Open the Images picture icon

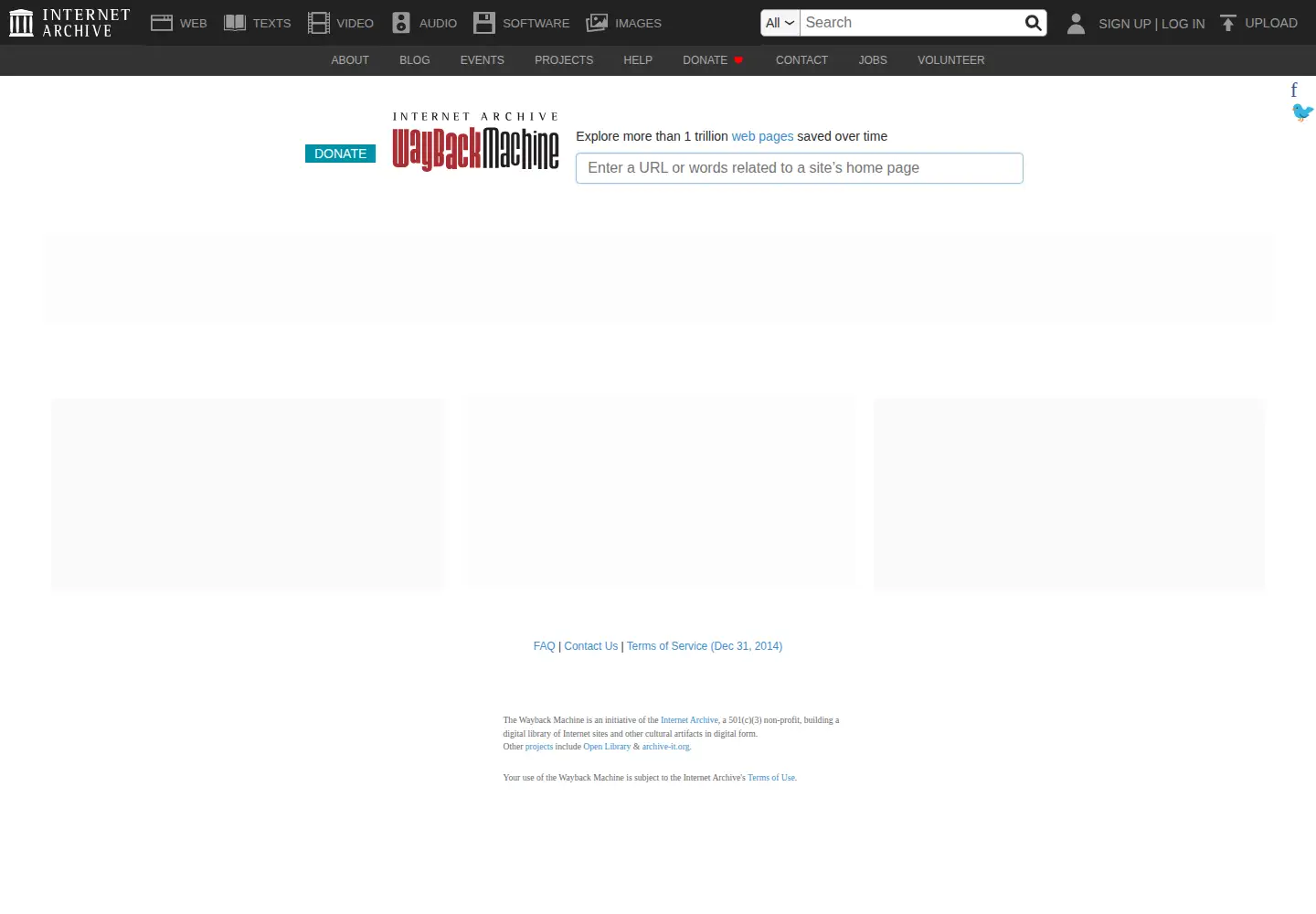point(597,23)
